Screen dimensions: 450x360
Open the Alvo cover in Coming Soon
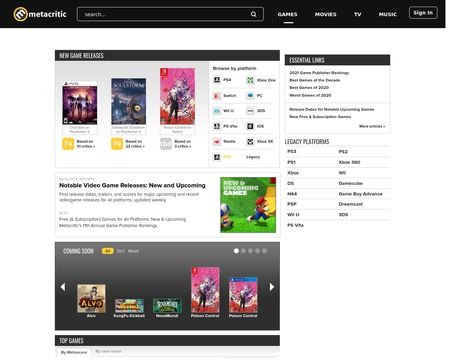click(x=91, y=298)
